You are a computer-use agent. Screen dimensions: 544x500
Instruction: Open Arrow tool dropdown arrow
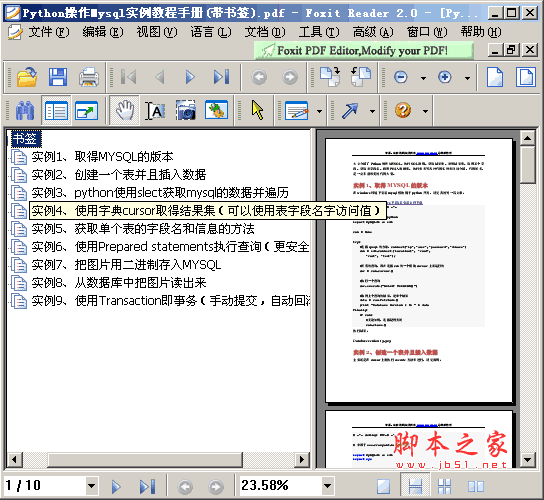click(373, 111)
